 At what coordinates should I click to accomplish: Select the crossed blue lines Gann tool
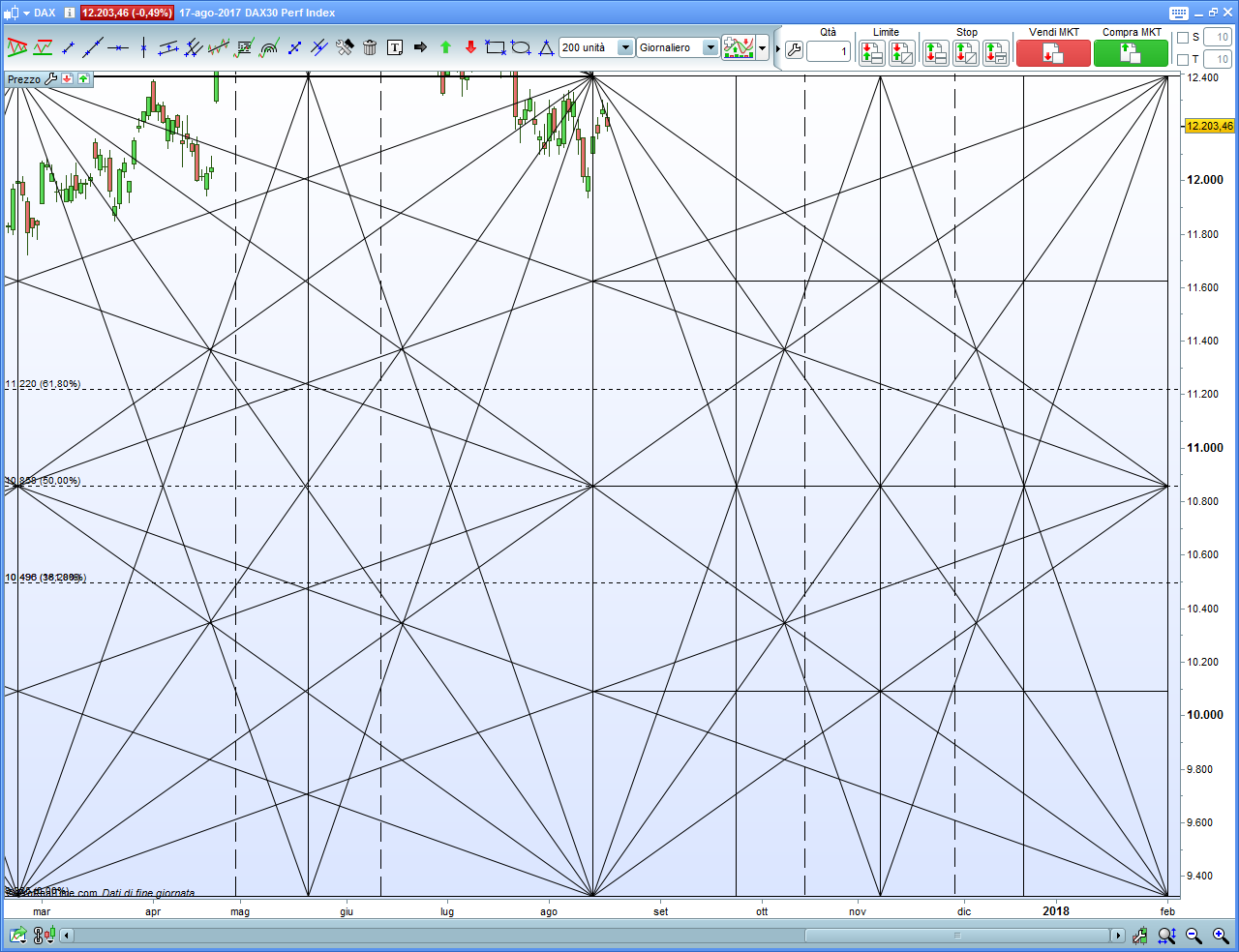(x=319, y=47)
